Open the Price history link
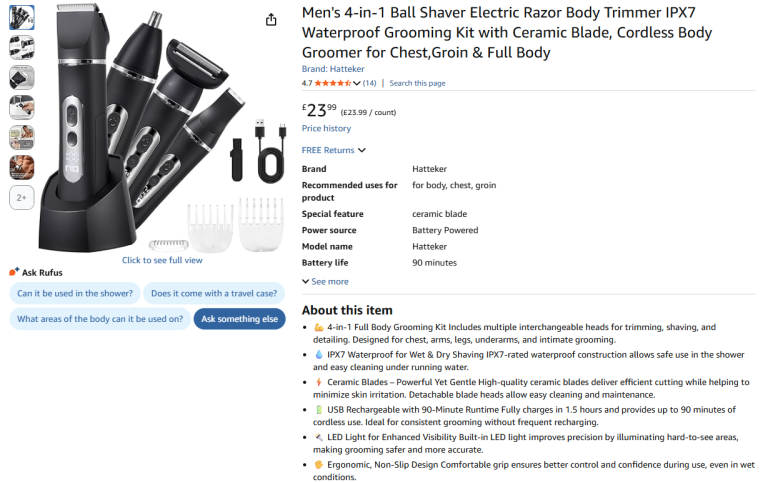Screen dimensions: 768x482 point(326,128)
